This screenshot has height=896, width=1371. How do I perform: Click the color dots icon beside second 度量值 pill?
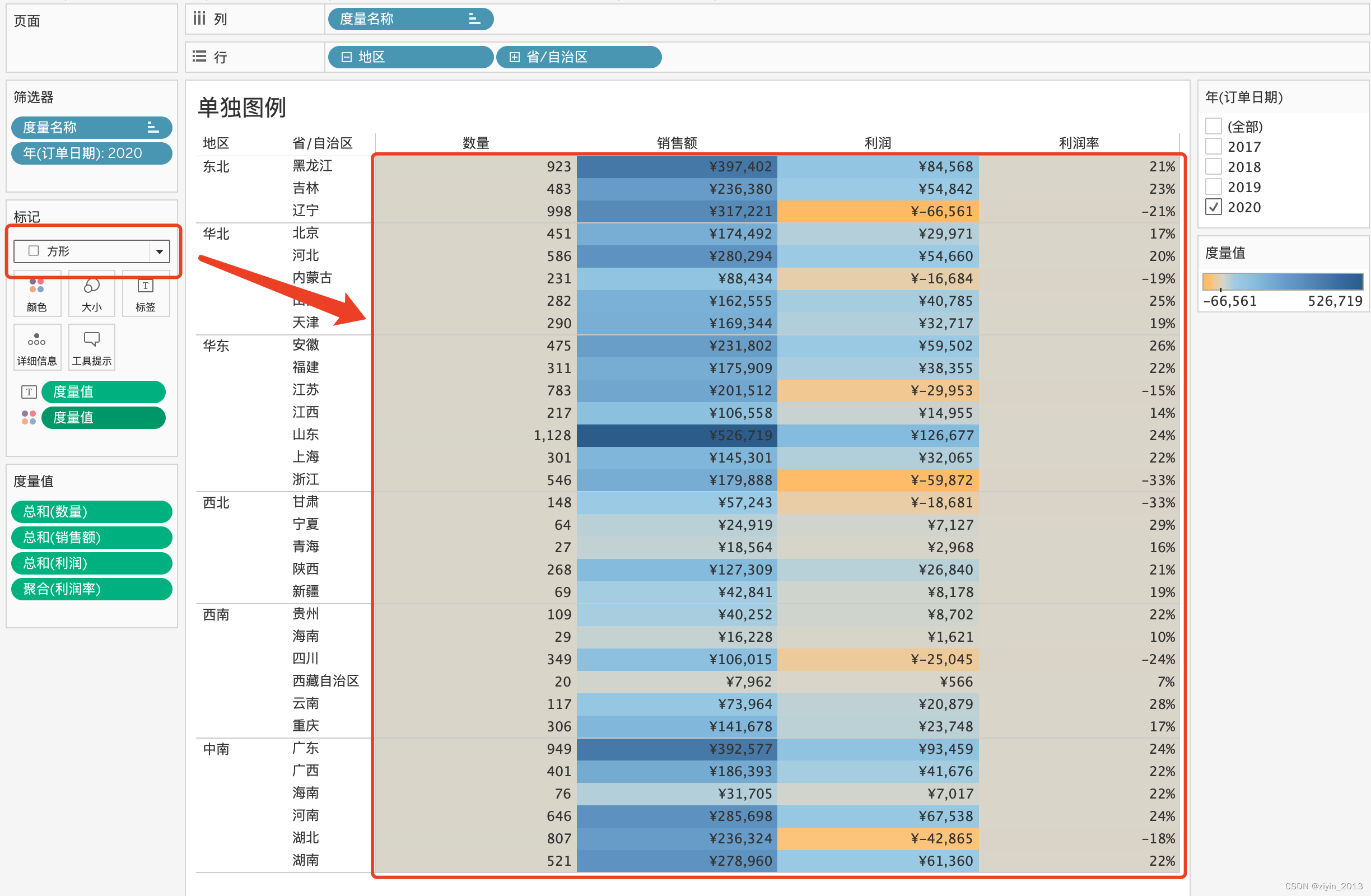29,418
